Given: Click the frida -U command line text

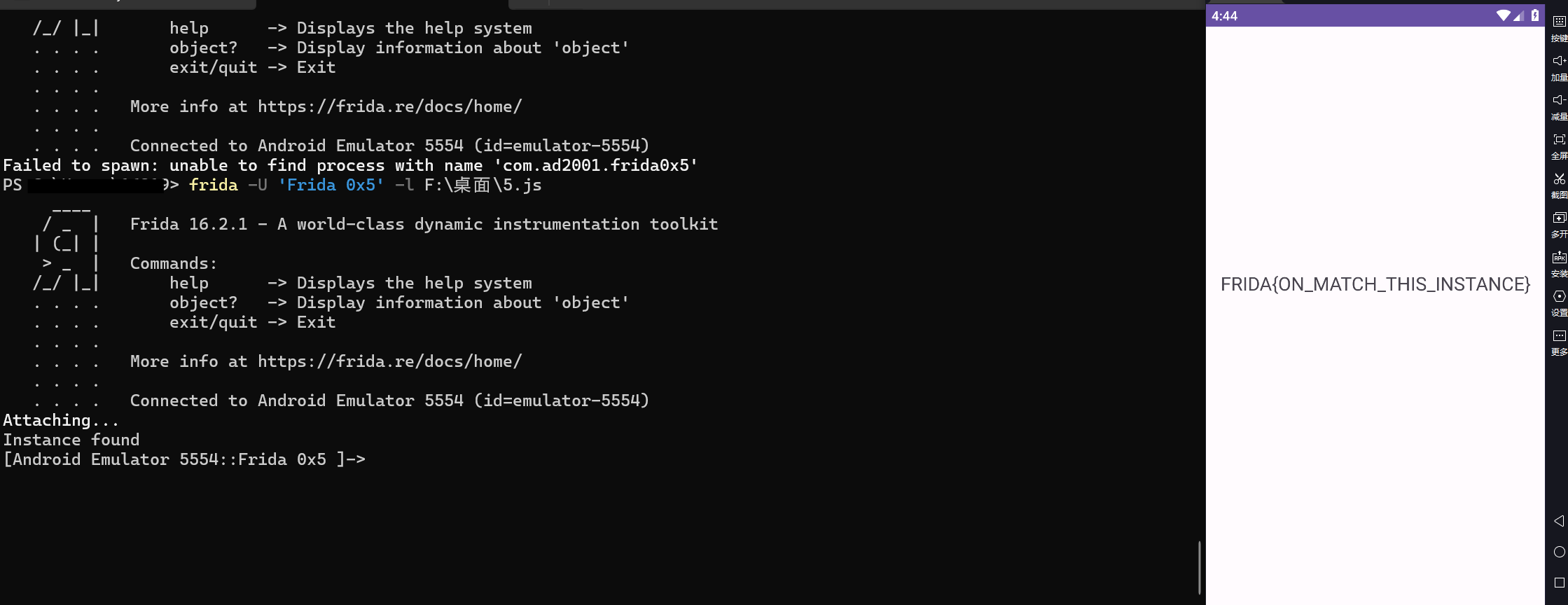Looking at the screenshot, I should point(365,185).
